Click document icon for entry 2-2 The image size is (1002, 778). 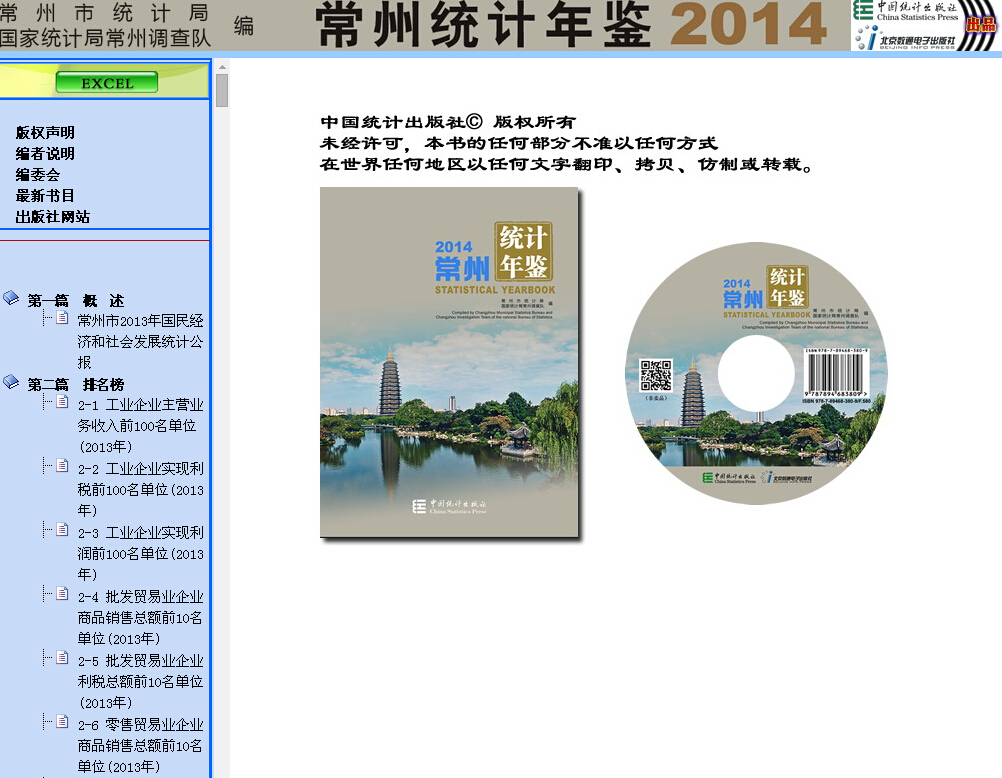point(62,465)
